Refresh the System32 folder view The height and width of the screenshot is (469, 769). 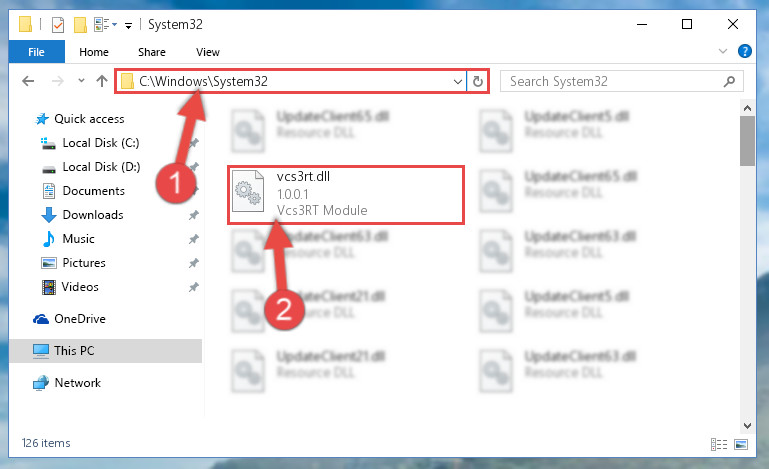(478, 81)
